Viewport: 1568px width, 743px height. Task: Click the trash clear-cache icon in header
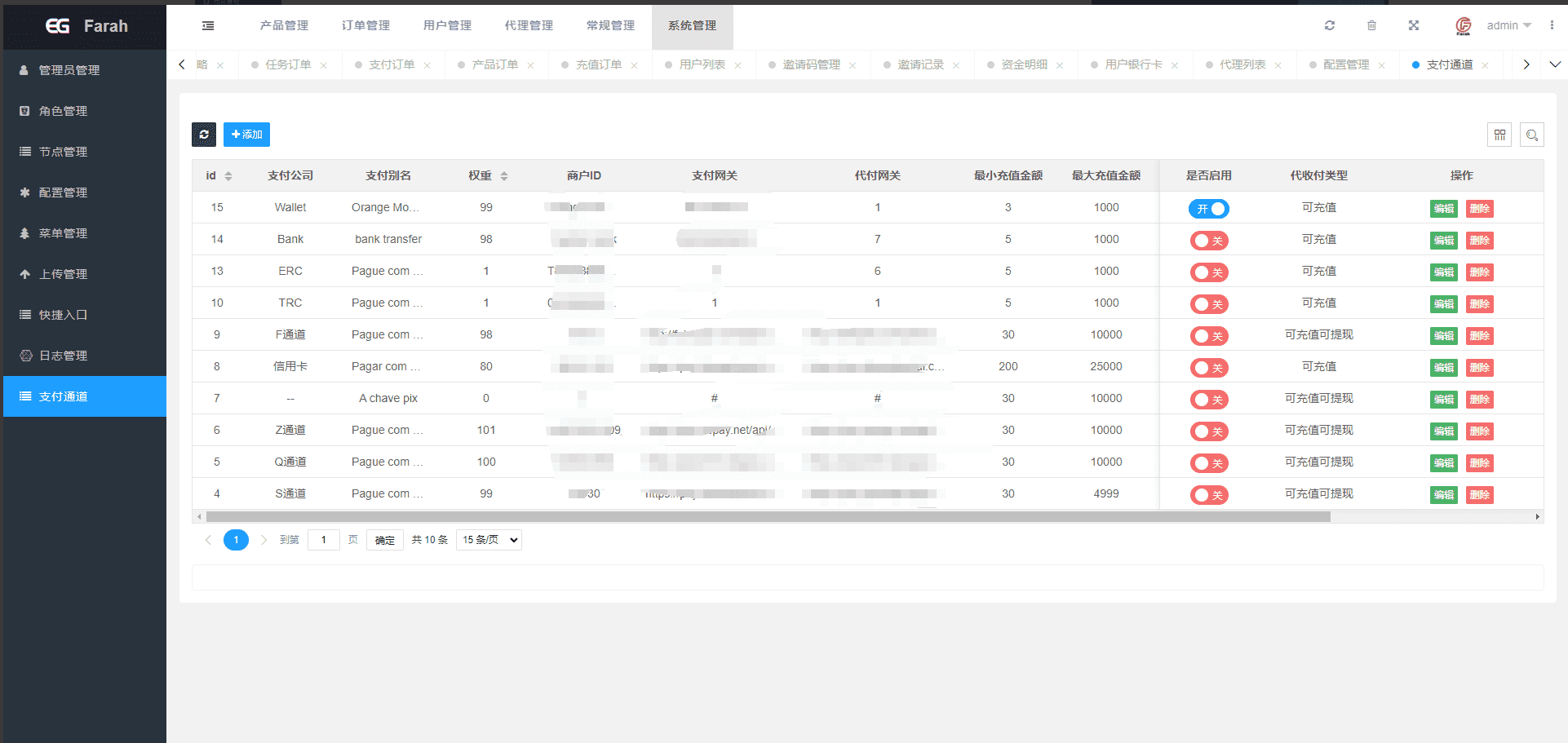pyautogui.click(x=1371, y=26)
